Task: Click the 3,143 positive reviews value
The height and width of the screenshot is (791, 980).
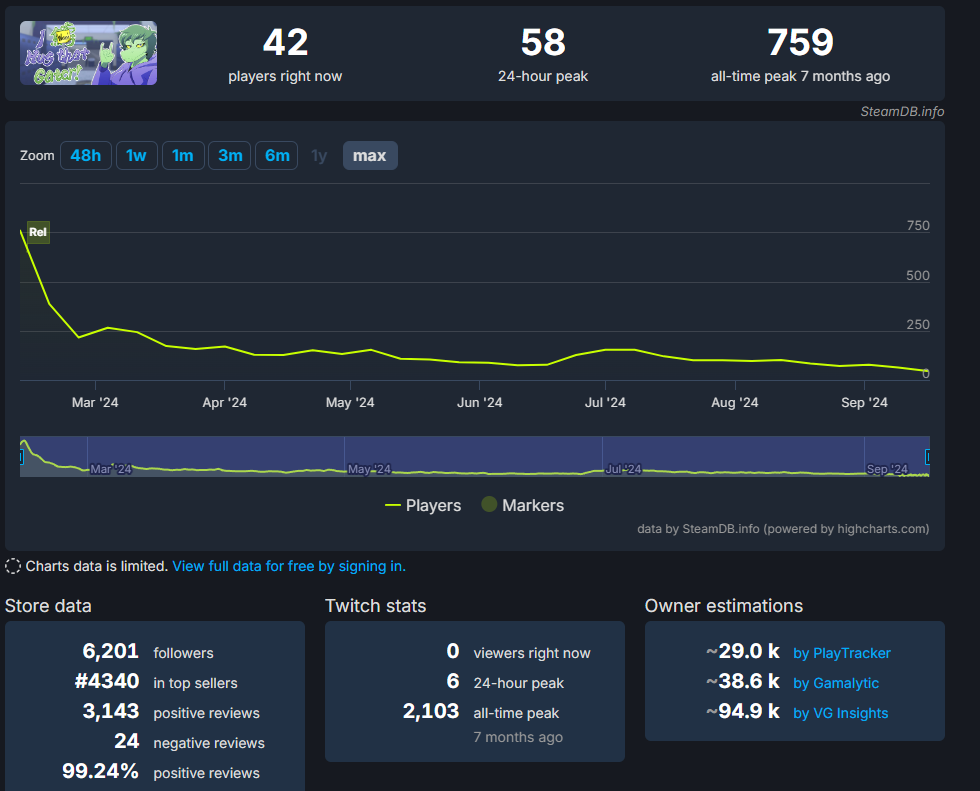Action: coord(111,711)
